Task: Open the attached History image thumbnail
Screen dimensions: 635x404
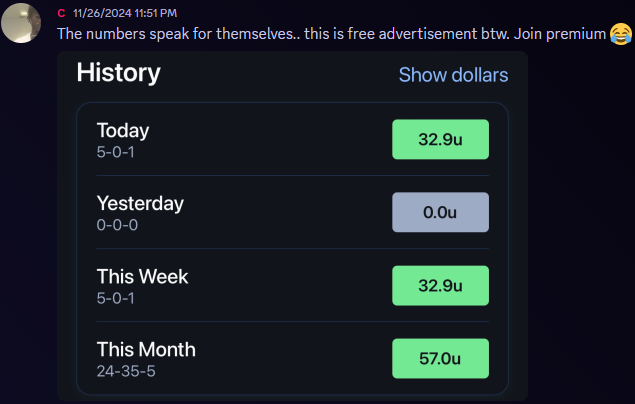Action: coord(292,226)
